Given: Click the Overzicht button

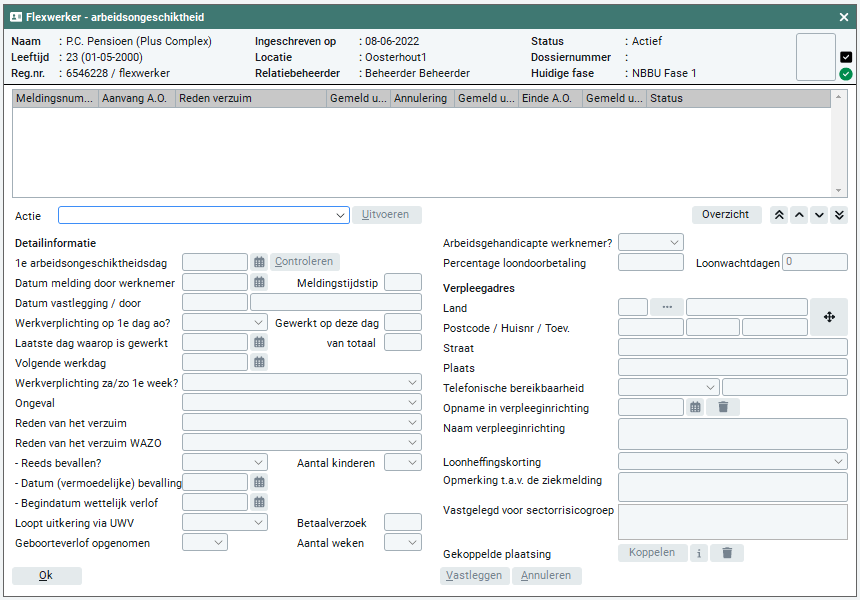Looking at the screenshot, I should pyautogui.click(x=726, y=215).
